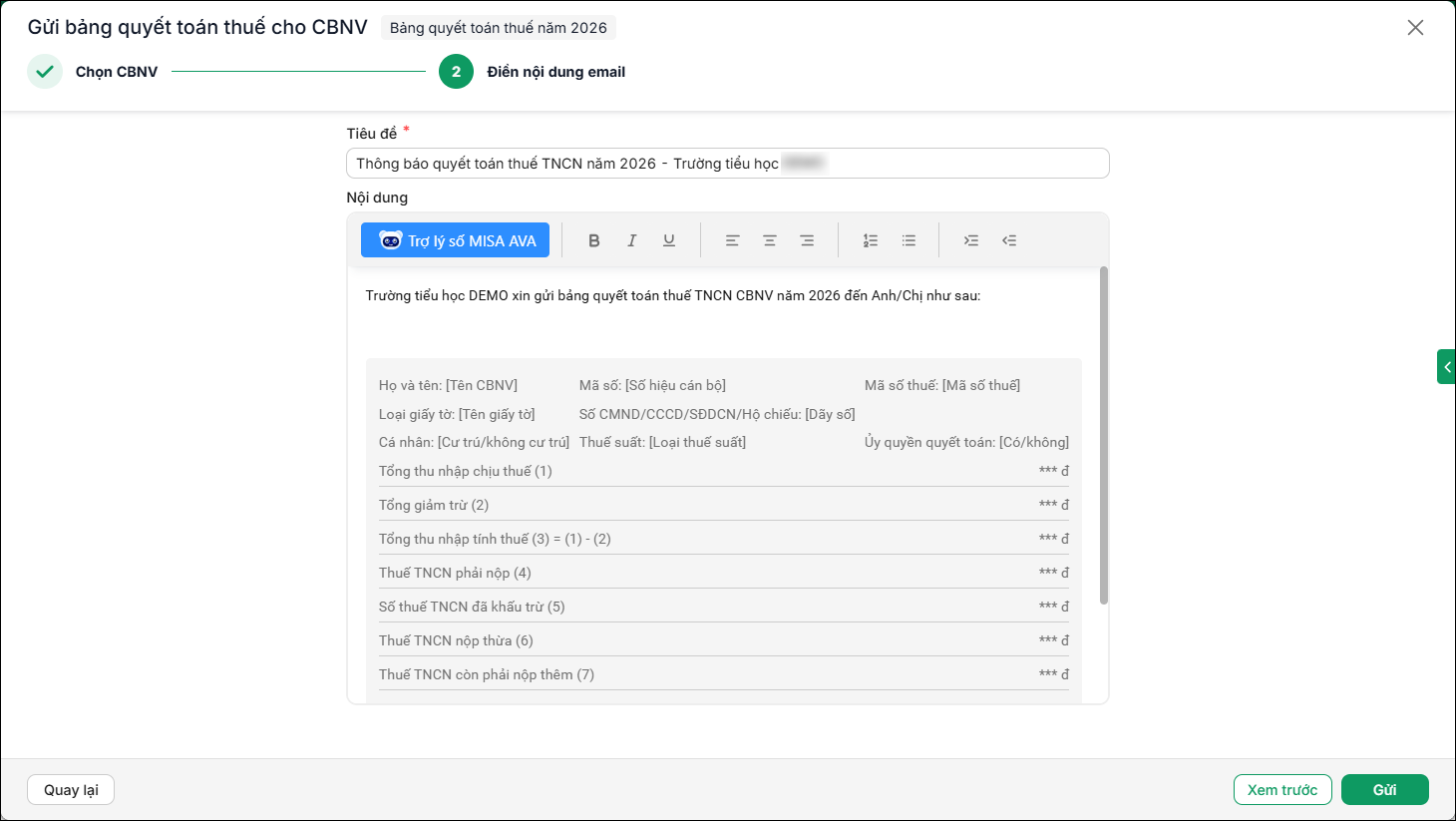The height and width of the screenshot is (821, 1456).
Task: Click 'Tổng giảm trừ (2)' row
Action: 724,505
